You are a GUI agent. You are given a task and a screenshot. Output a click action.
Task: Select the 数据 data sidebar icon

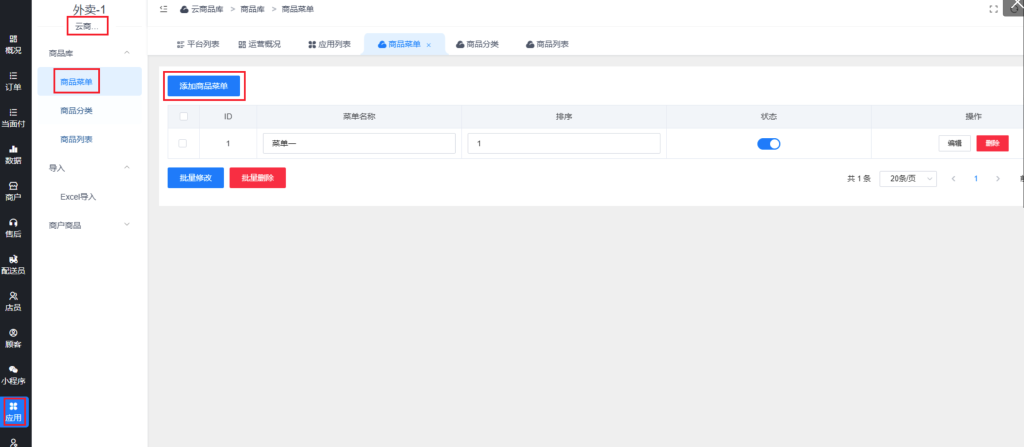13,154
